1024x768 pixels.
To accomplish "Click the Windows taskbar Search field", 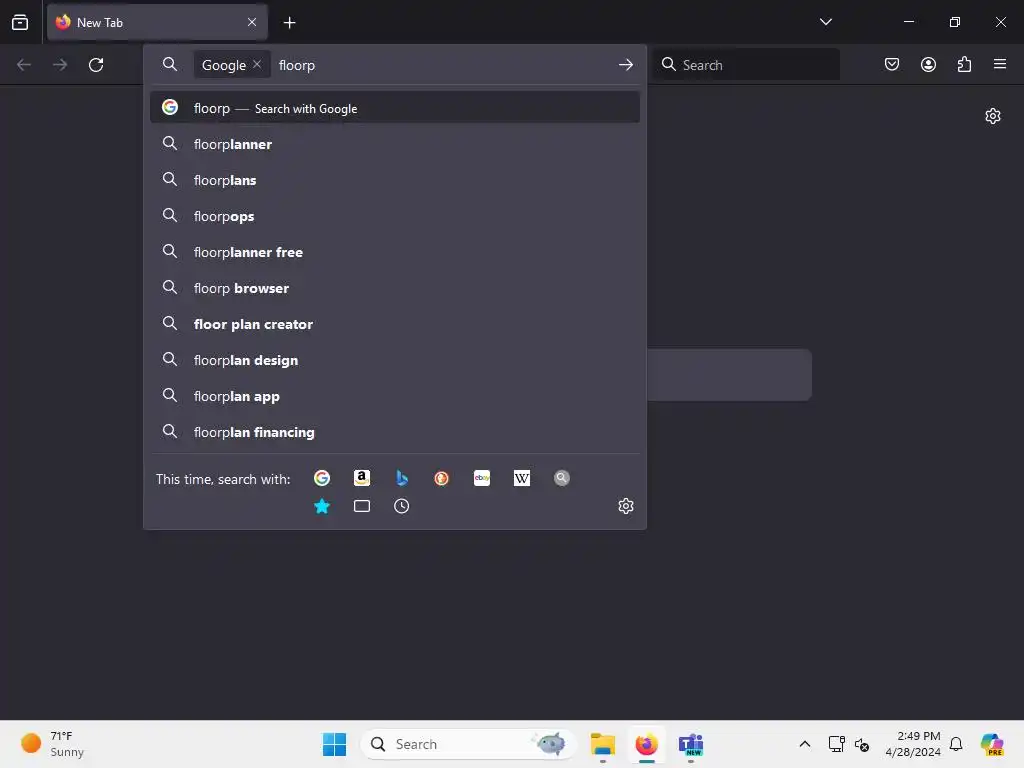I will (x=468, y=744).
